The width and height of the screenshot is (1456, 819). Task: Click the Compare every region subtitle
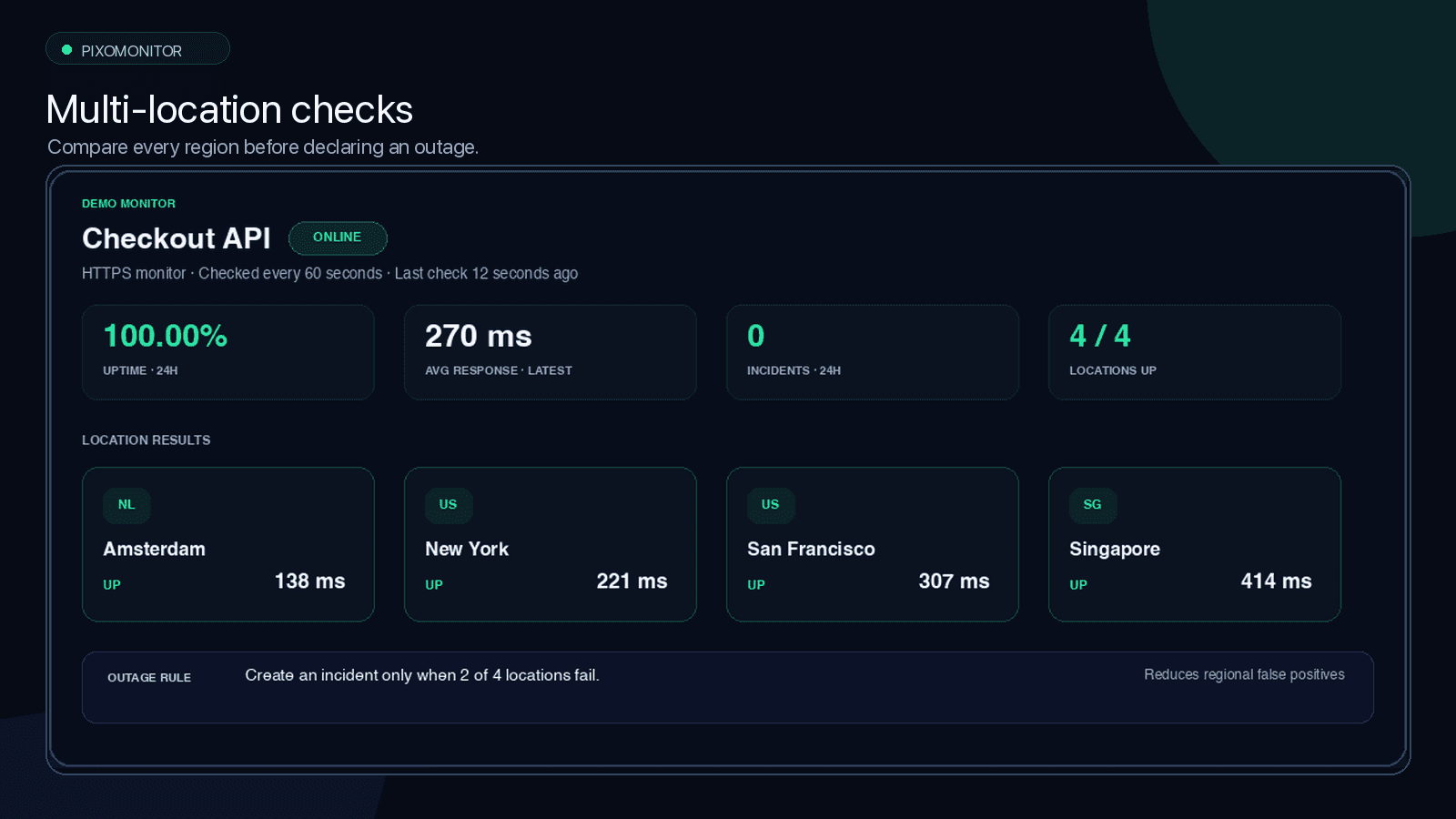pos(263,147)
